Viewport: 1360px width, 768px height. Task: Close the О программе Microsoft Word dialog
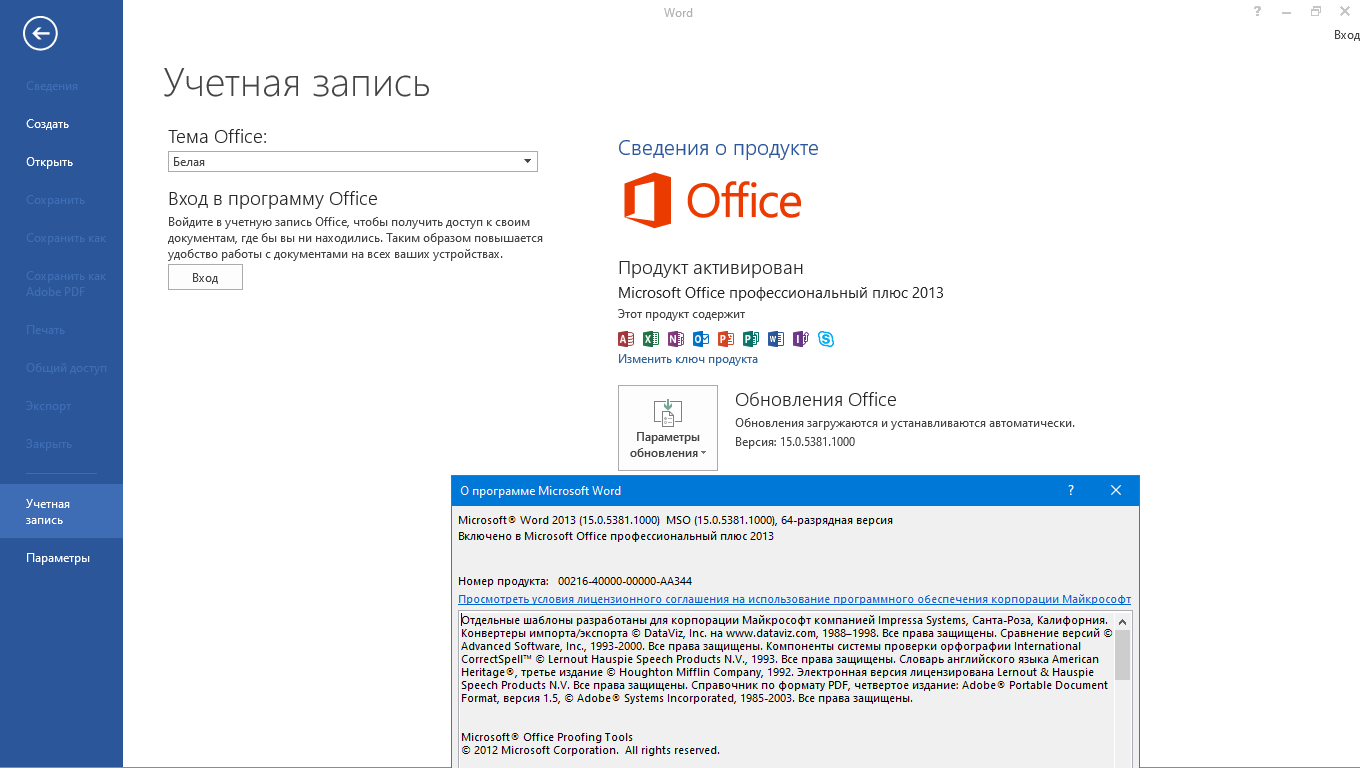click(x=1116, y=490)
